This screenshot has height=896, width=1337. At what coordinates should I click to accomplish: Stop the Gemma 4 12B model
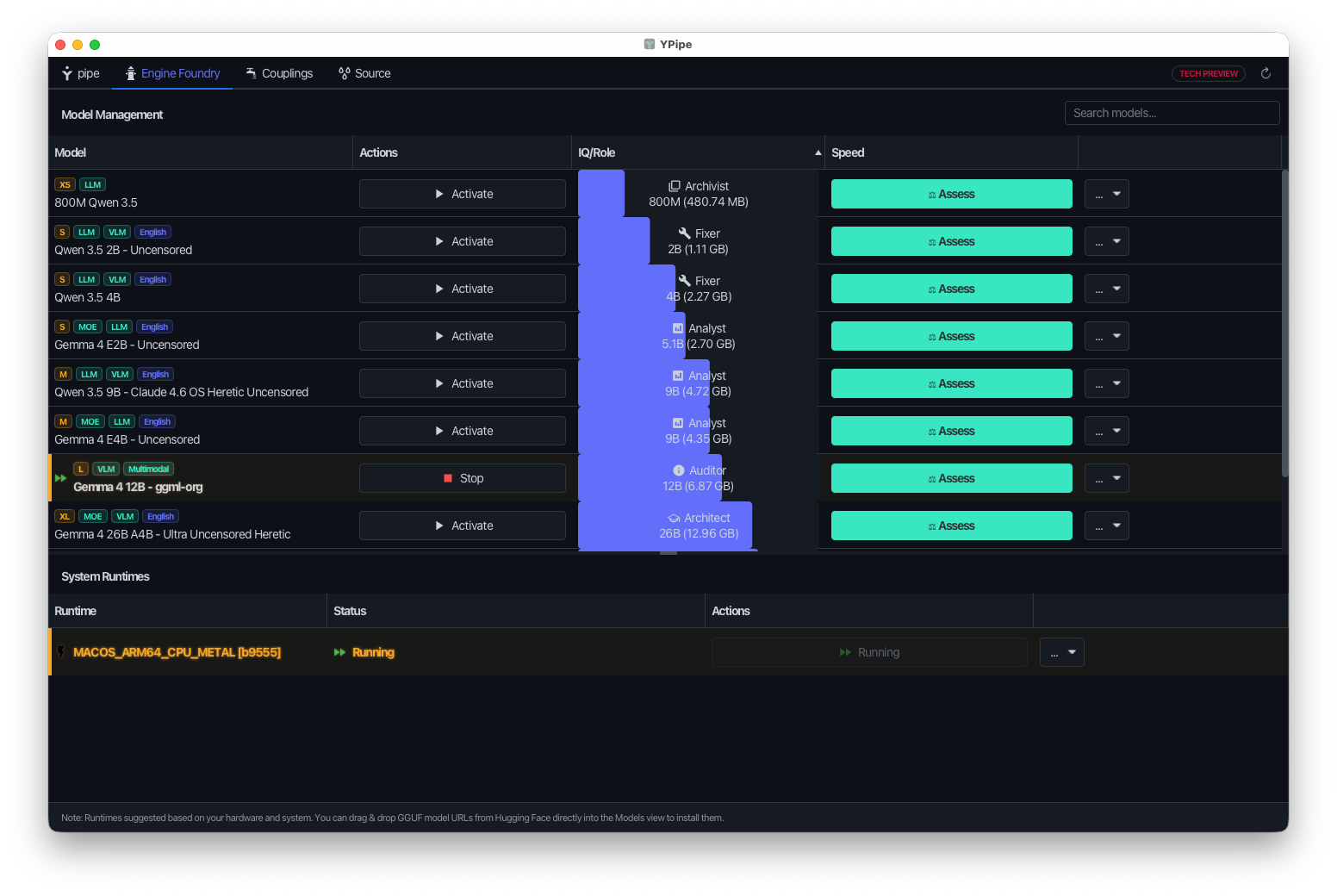463,478
